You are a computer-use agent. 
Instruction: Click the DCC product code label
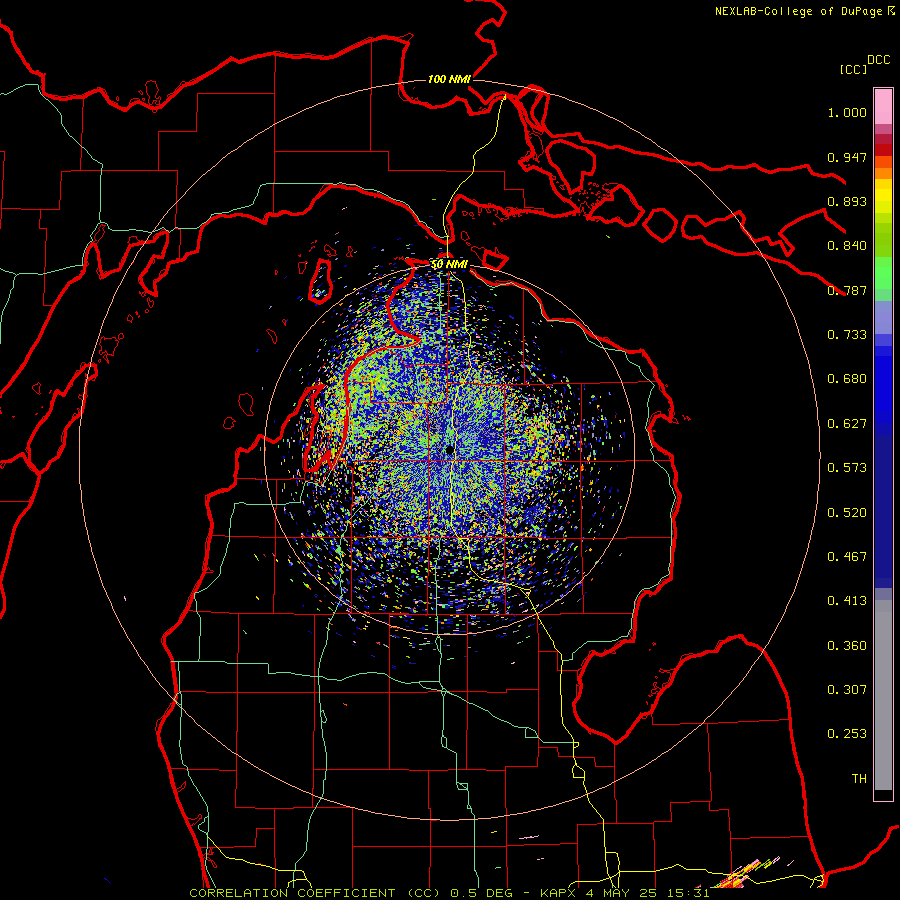click(x=879, y=60)
